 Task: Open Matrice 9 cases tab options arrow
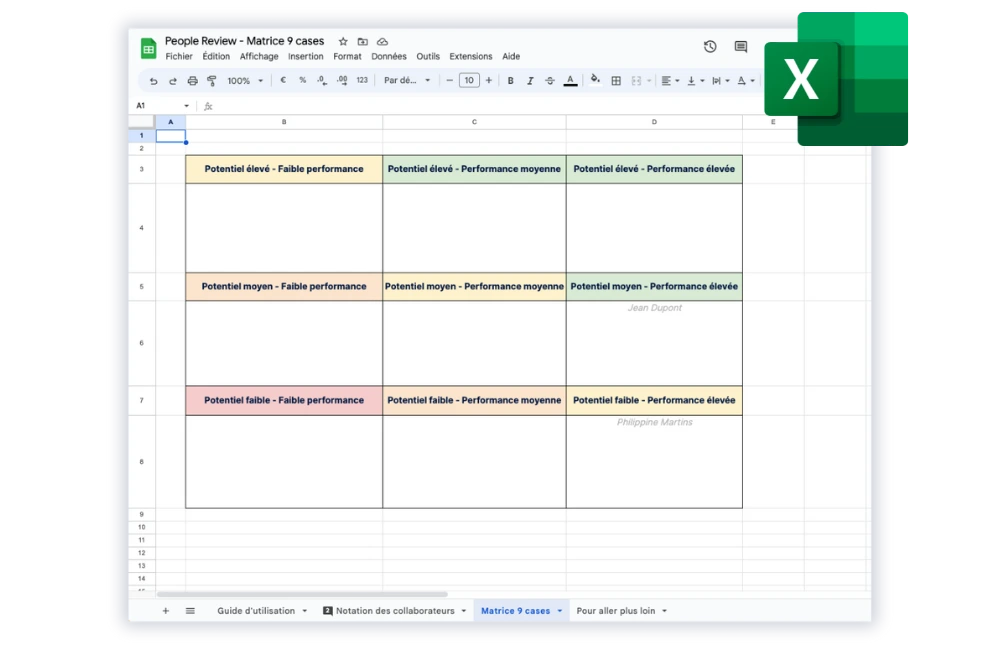coord(560,611)
